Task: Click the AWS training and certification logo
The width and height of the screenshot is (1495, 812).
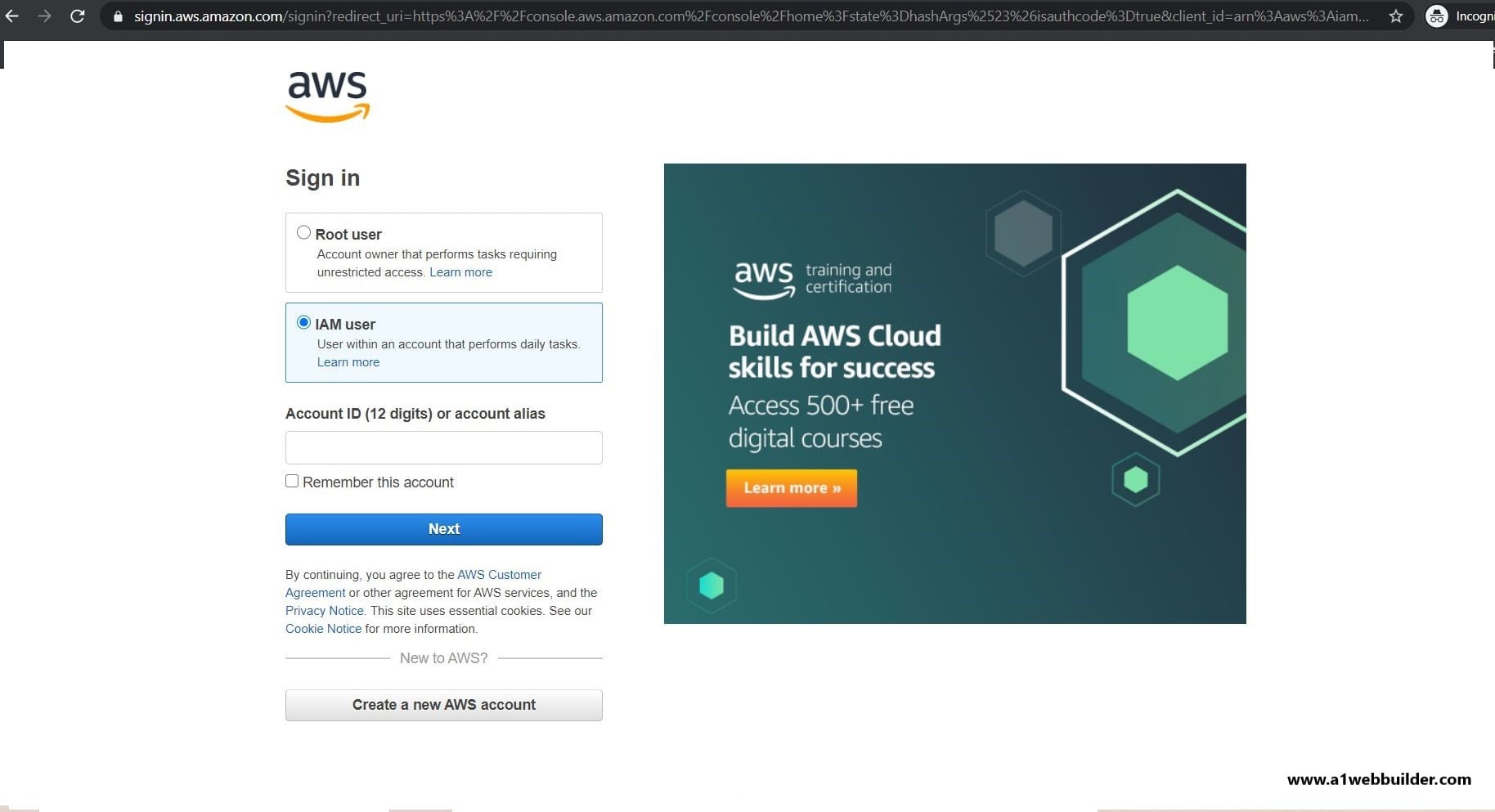Action: (810, 279)
